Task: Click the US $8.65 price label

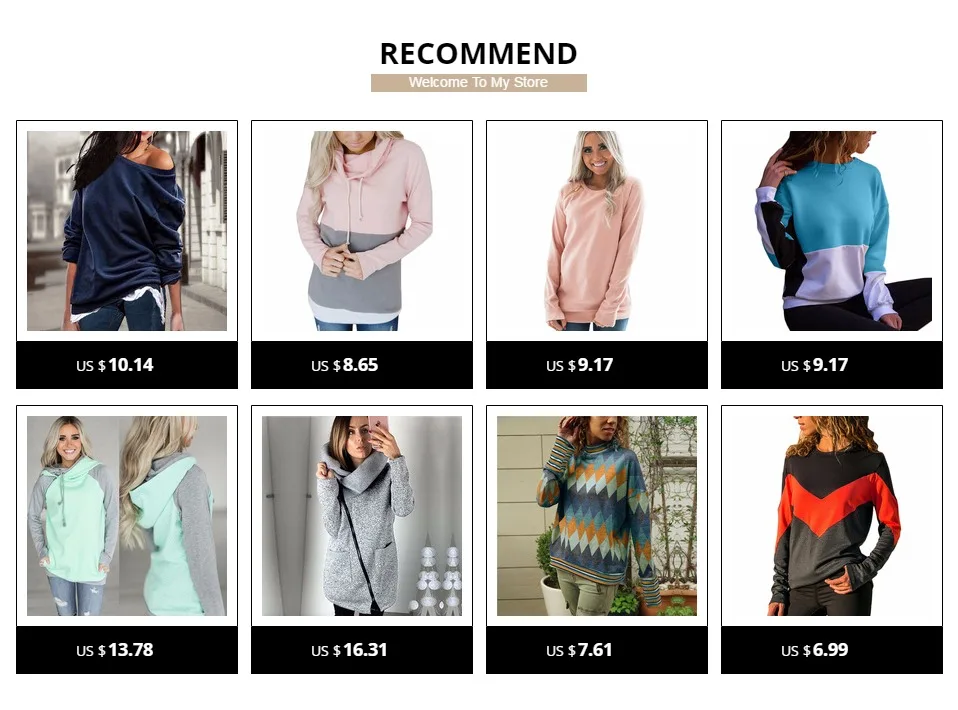Action: [345, 365]
